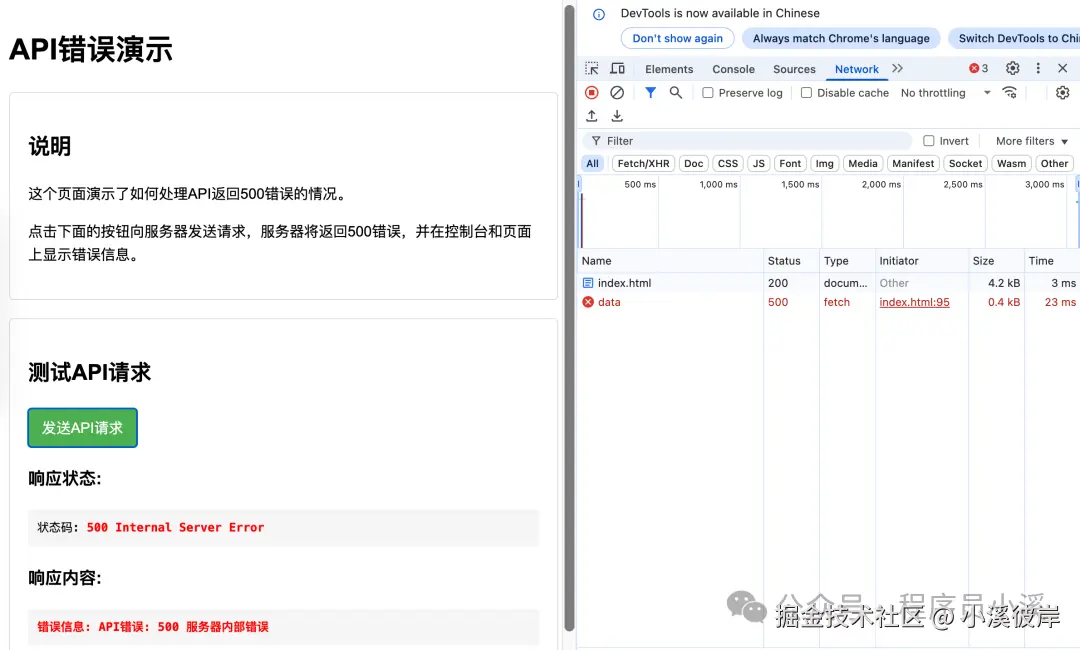1080x650 pixels.
Task: Filter requests by JS type
Action: pos(758,164)
